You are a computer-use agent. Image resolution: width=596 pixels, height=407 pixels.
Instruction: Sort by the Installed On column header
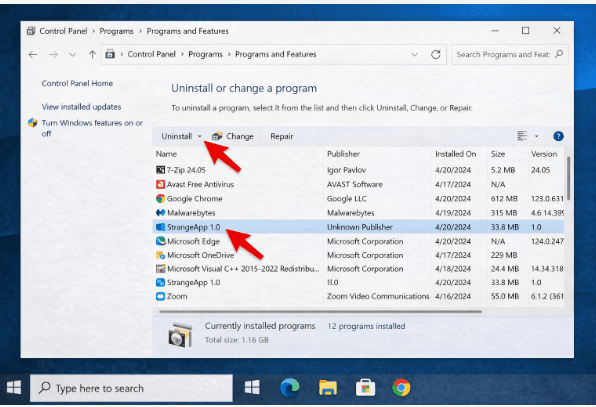(455, 154)
